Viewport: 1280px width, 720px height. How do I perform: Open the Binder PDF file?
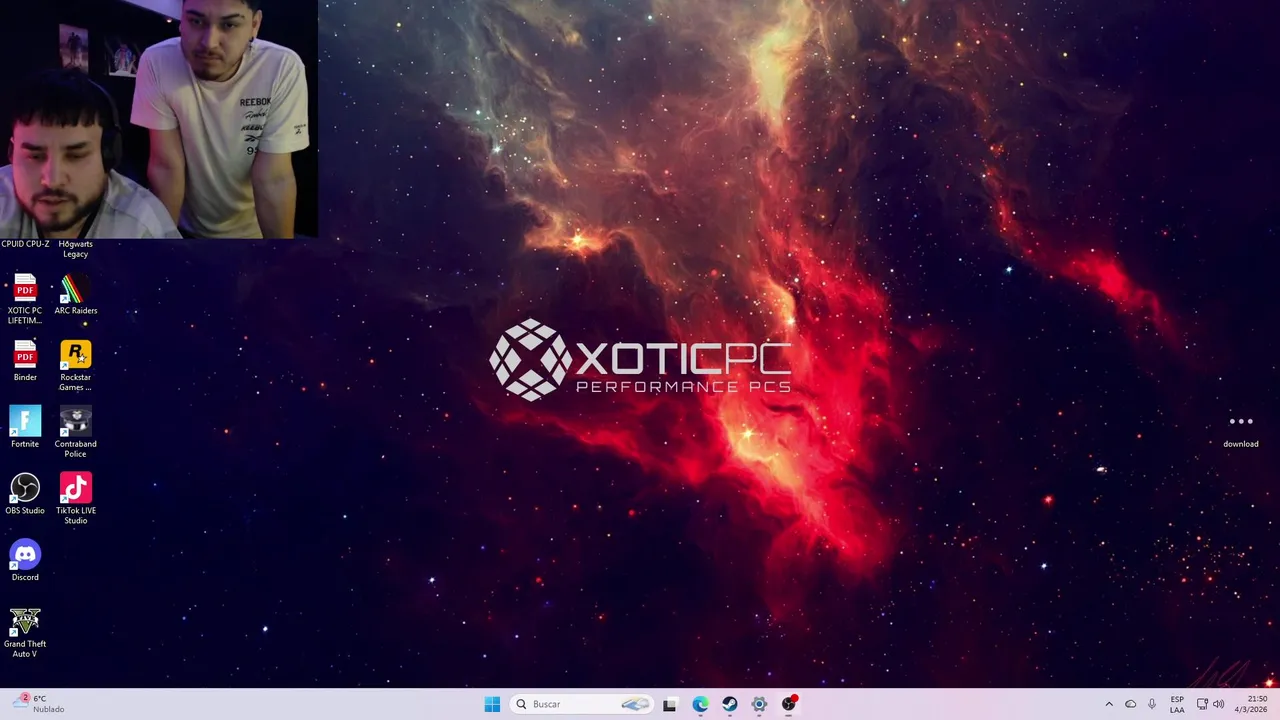(x=25, y=361)
